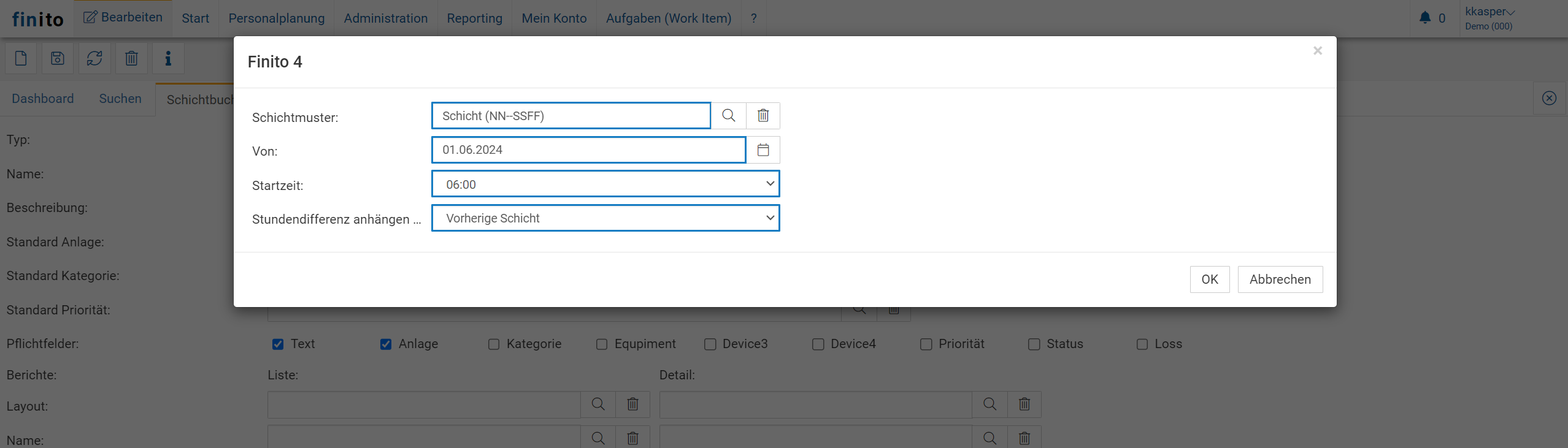This screenshot has width=1568, height=448.
Task: Enable the Equipment checkbox
Action: coord(602,344)
